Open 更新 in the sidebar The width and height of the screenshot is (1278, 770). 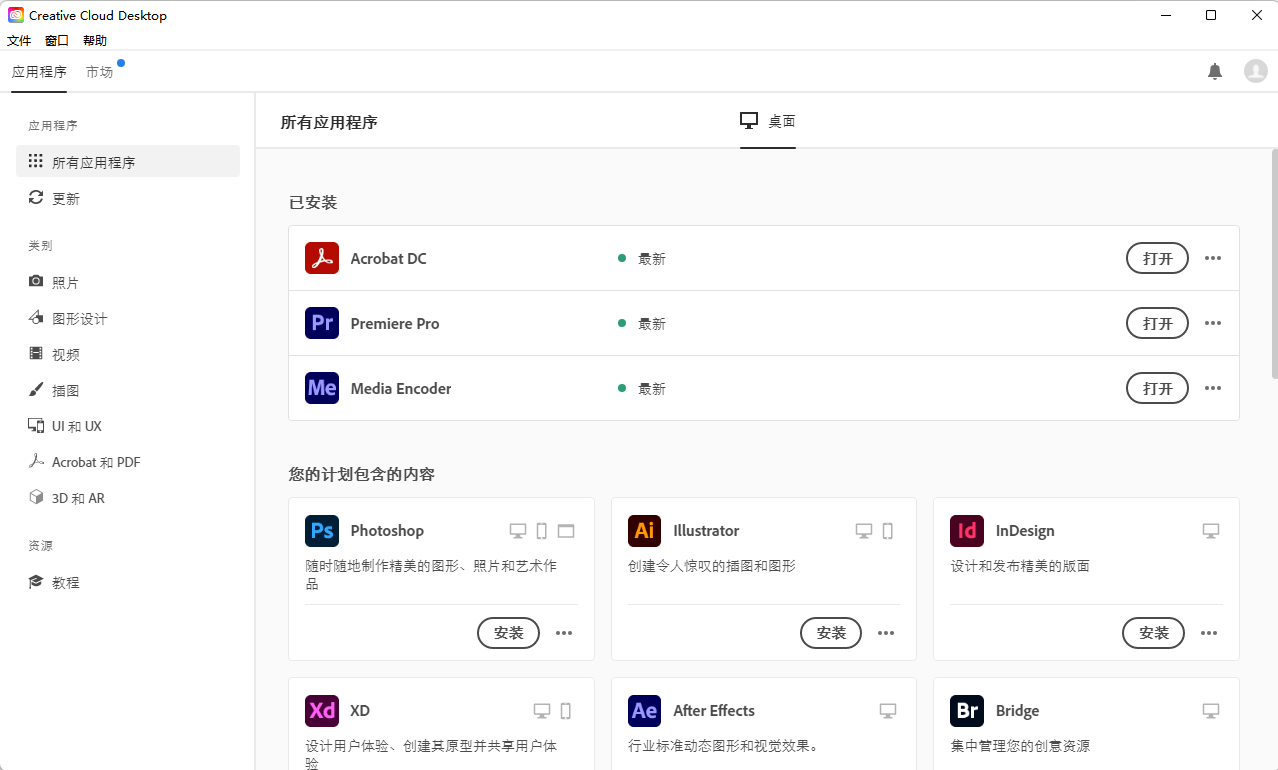128,198
